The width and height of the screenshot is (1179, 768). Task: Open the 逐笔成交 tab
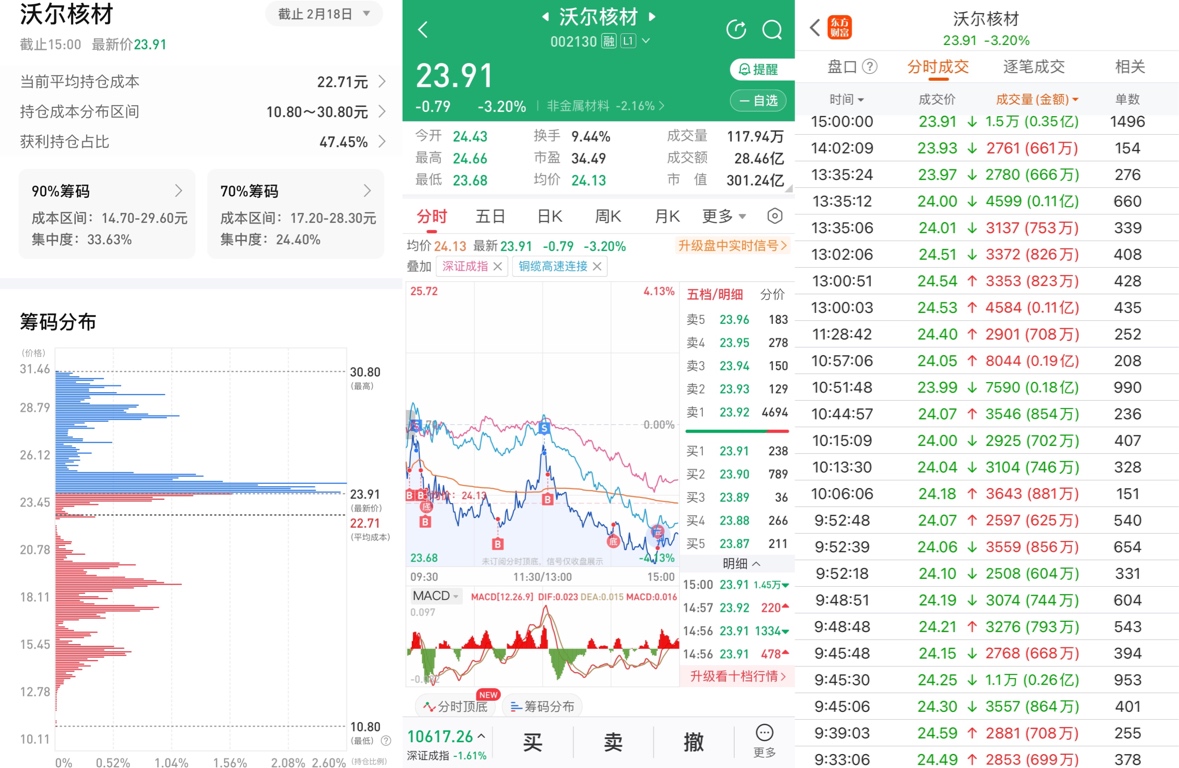1034,66
